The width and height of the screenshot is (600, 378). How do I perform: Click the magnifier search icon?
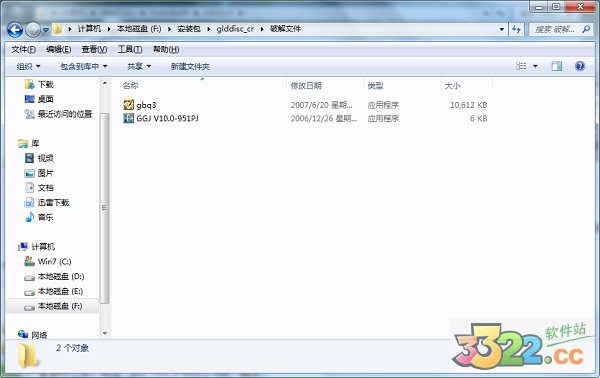586,29
